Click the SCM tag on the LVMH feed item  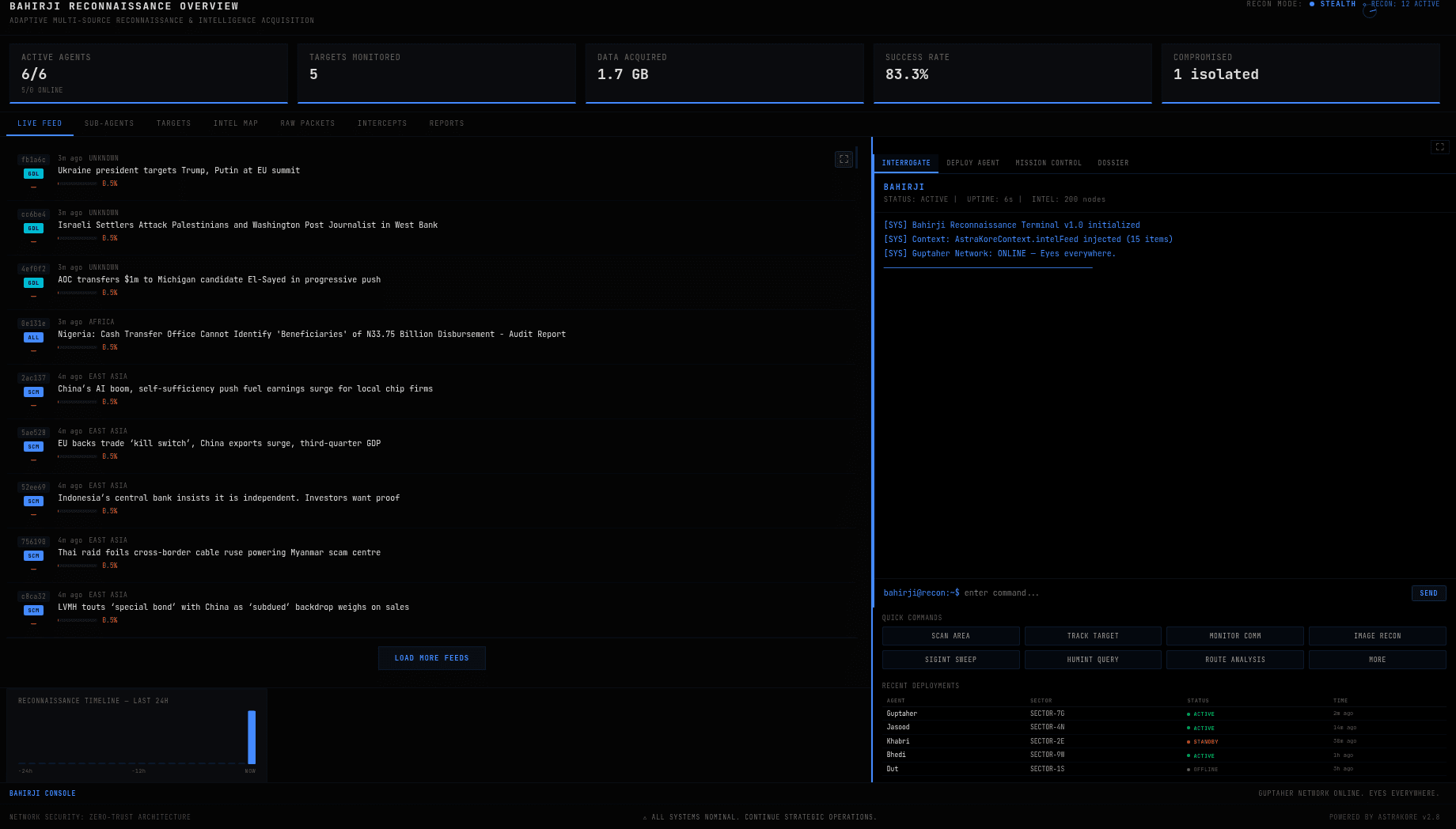[33, 611]
